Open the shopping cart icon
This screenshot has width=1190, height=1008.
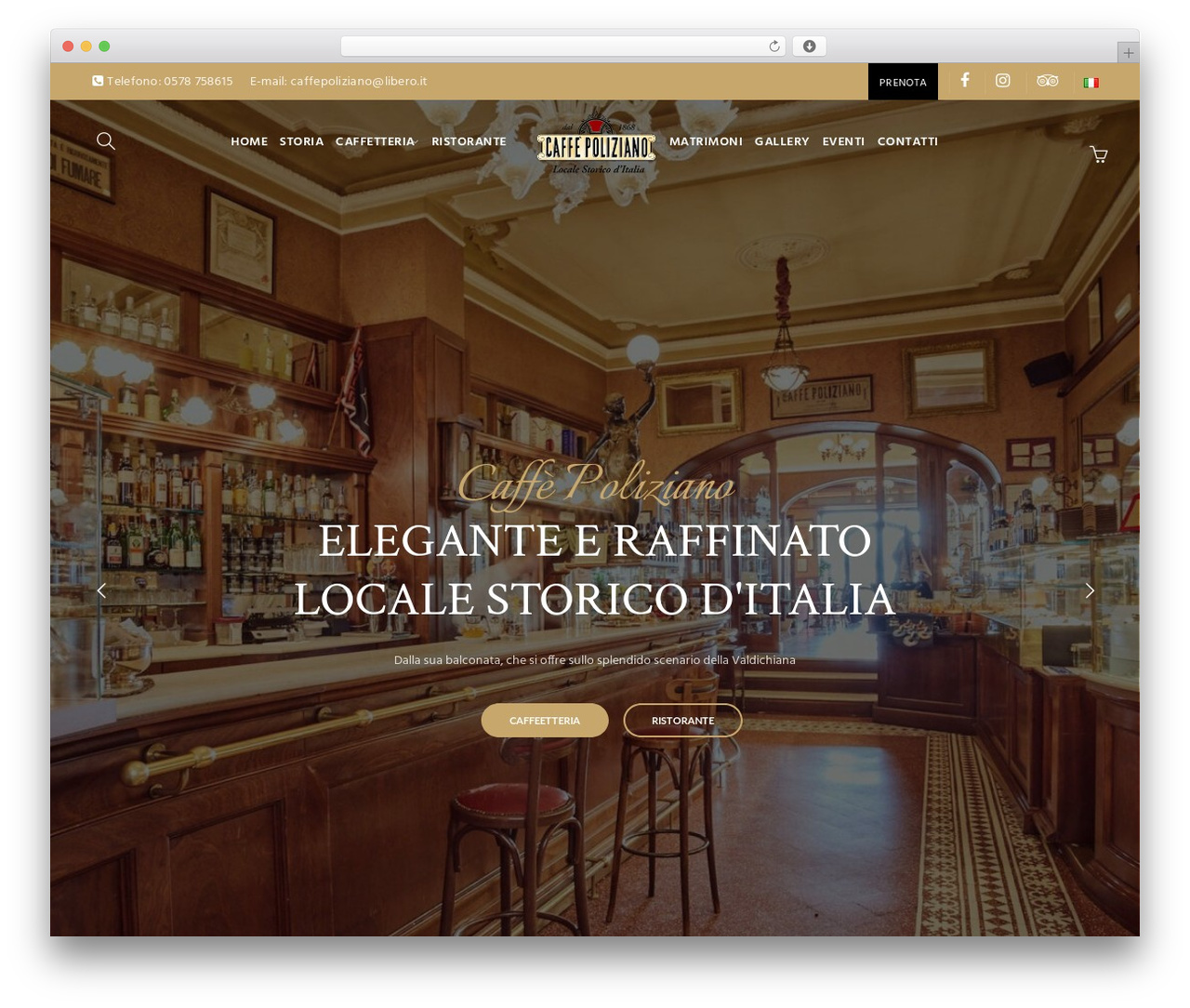pyautogui.click(x=1099, y=154)
